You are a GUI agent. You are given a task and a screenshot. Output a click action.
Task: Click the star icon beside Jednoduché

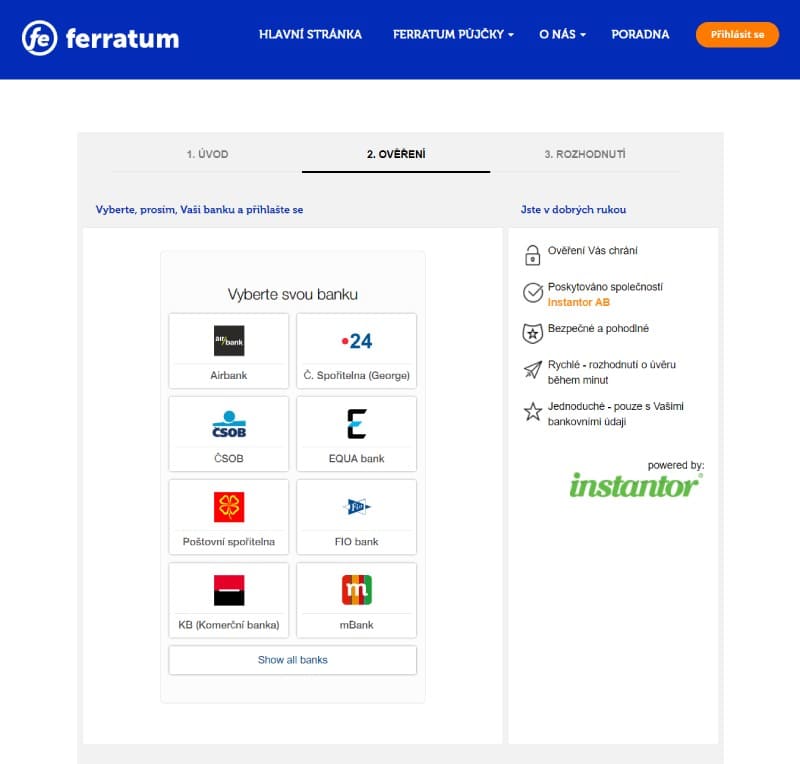click(533, 411)
